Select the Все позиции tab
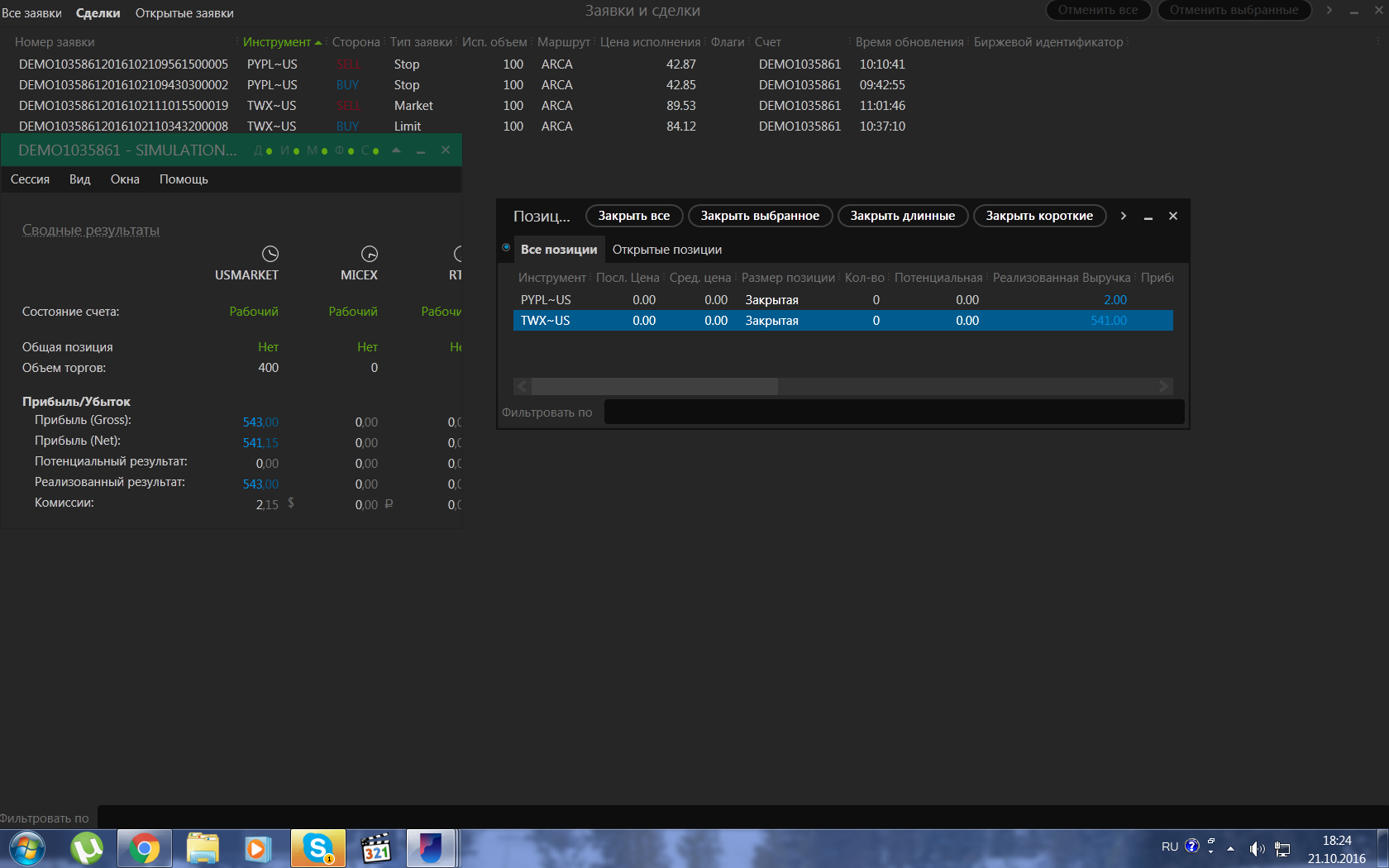The image size is (1389, 868). [559, 250]
